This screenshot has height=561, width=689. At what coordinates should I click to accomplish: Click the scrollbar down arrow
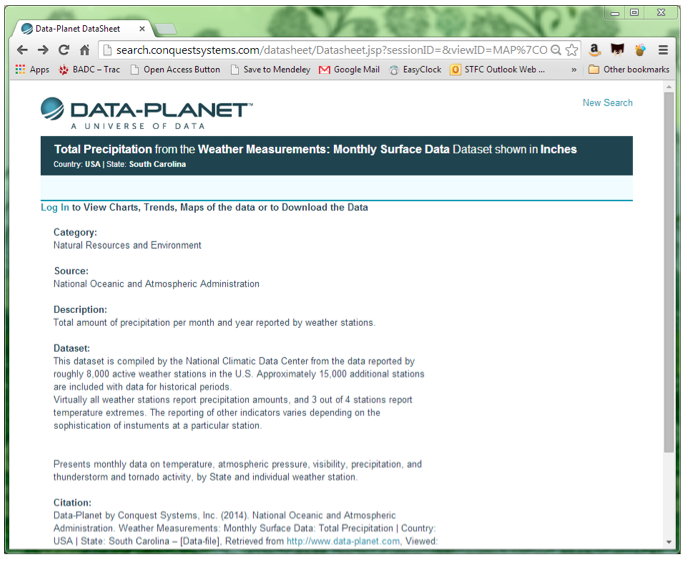click(668, 542)
